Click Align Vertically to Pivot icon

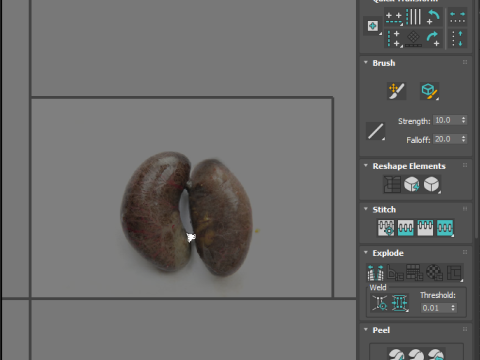click(413, 17)
